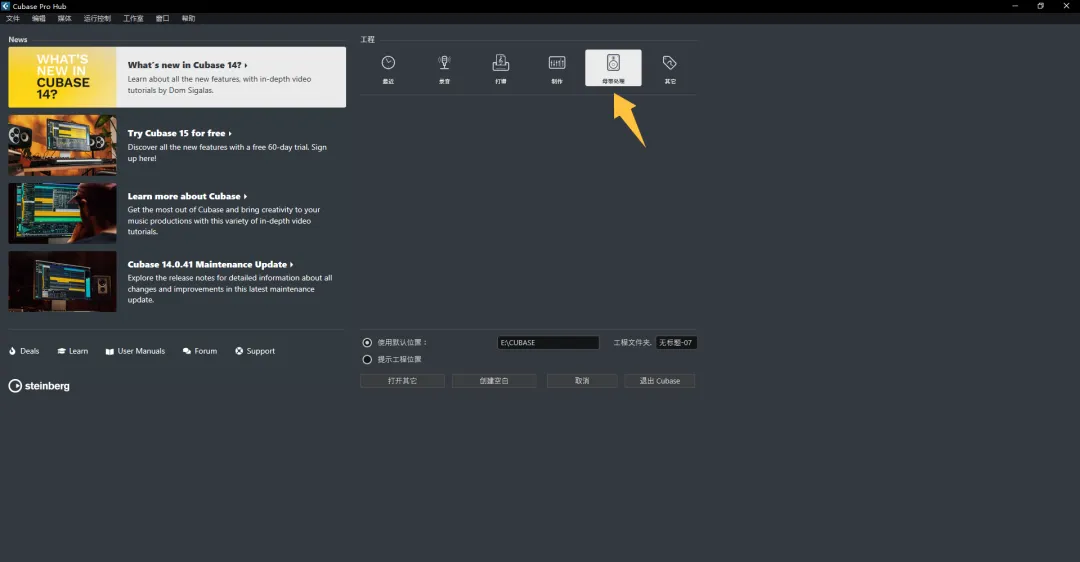Viewport: 1080px width, 562px height.
Task: Open the 文件 menu
Action: (x=13, y=19)
